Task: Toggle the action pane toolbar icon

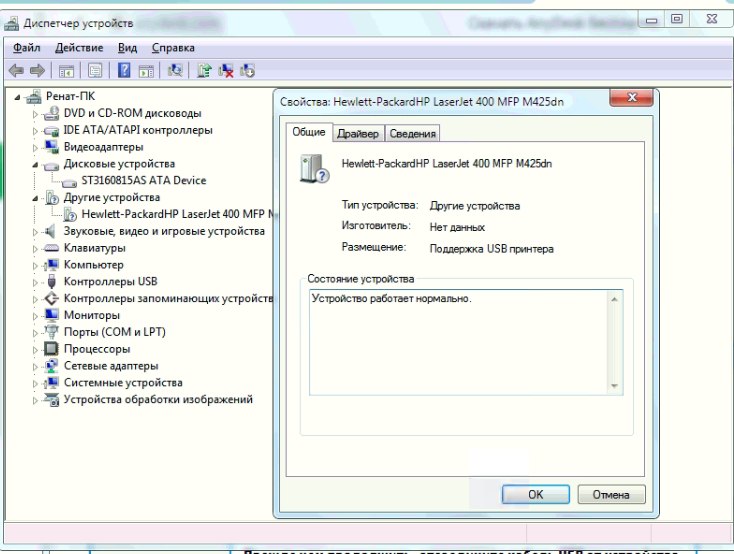Action: point(146,71)
